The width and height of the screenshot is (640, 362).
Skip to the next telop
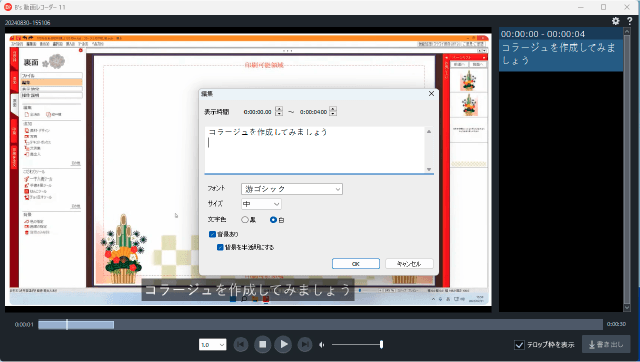[305, 344]
